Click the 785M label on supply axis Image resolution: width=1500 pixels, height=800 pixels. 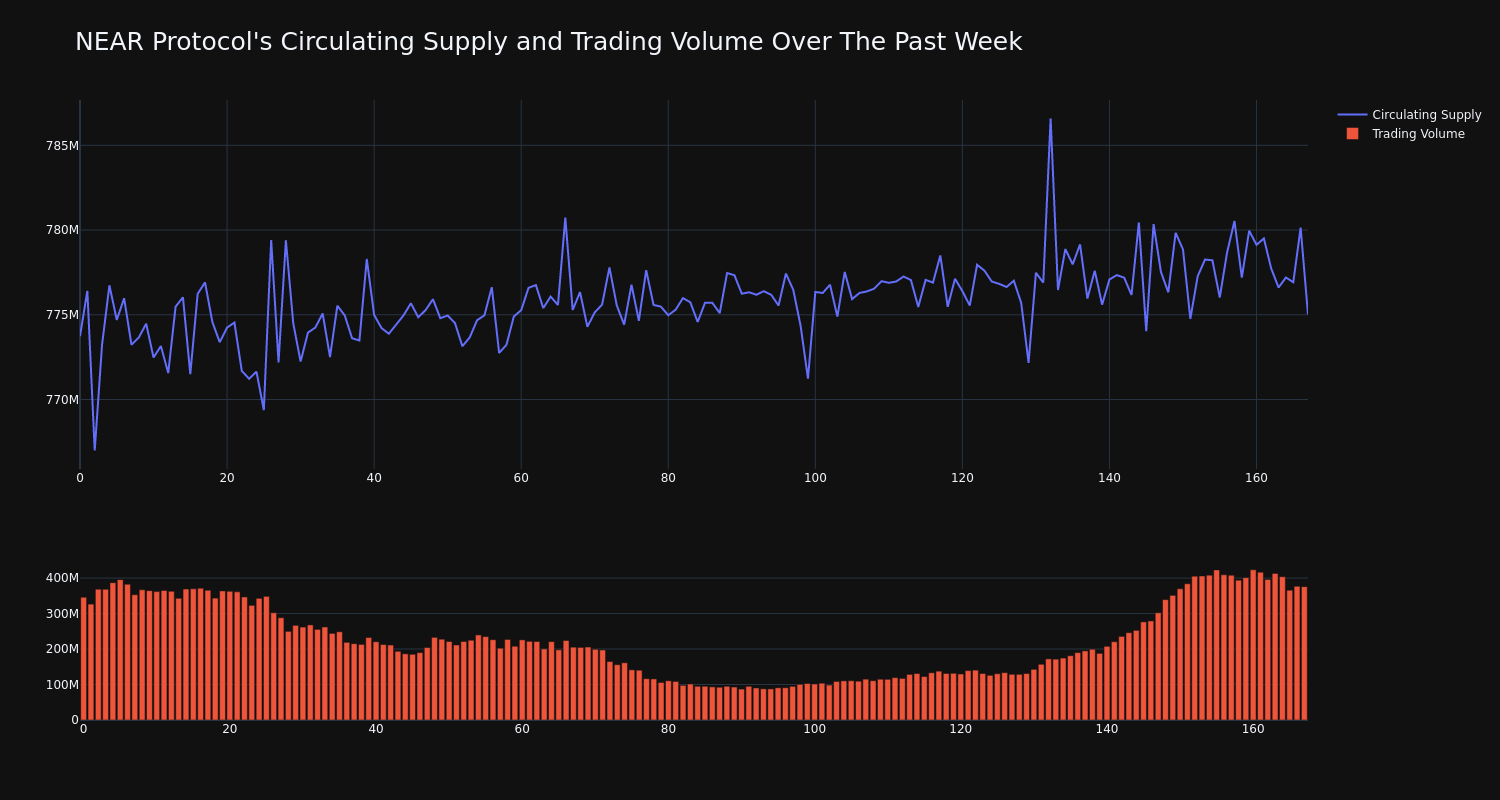(62, 146)
